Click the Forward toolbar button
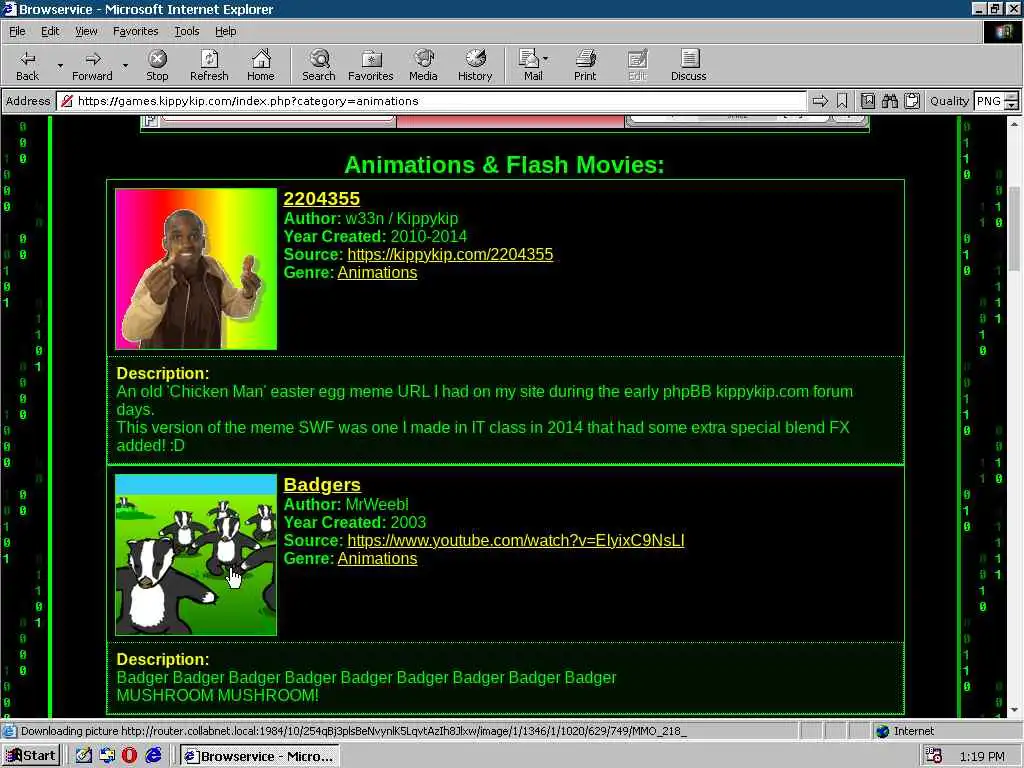 tap(92, 65)
